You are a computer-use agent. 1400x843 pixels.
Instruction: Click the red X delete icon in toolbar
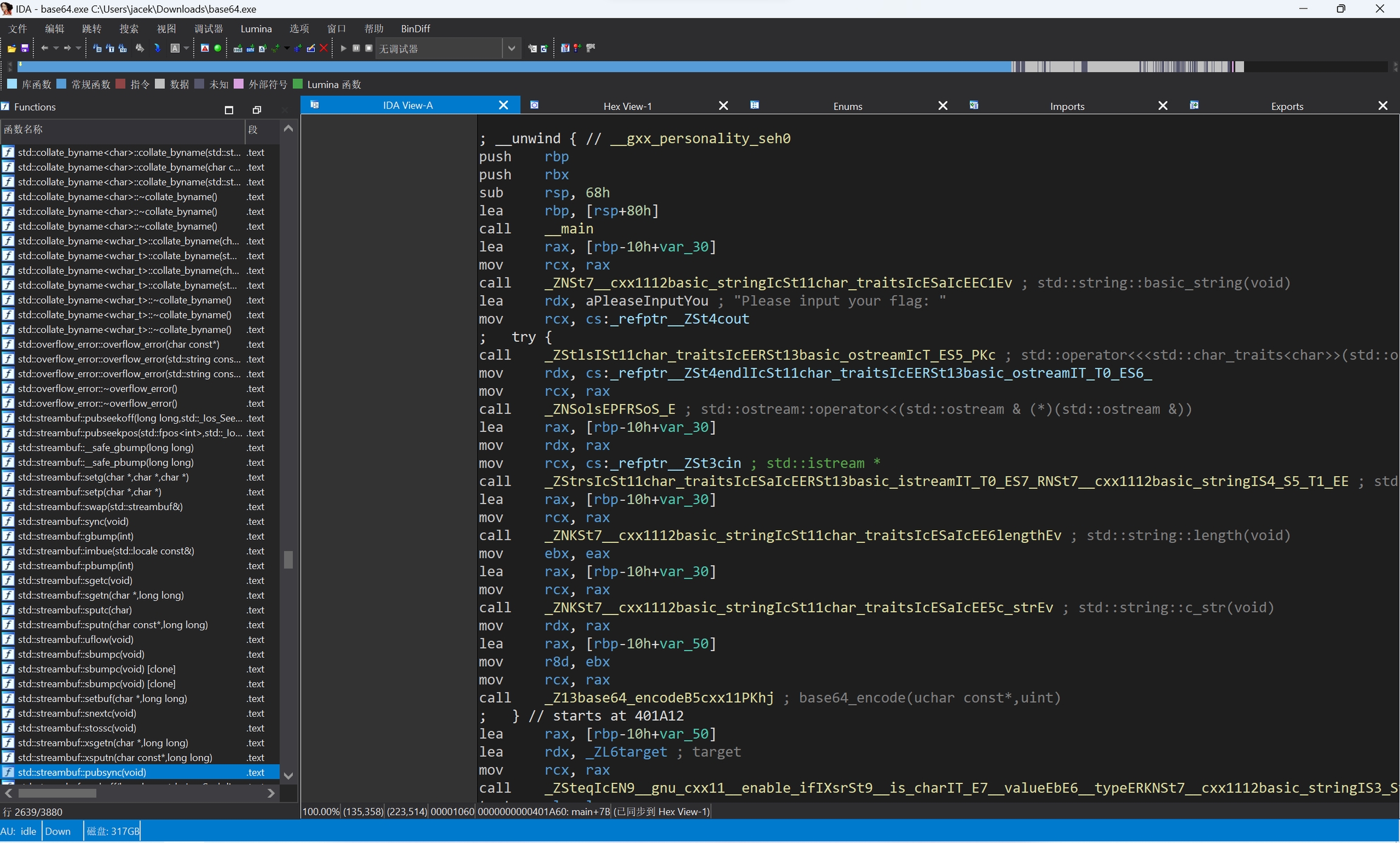324,49
